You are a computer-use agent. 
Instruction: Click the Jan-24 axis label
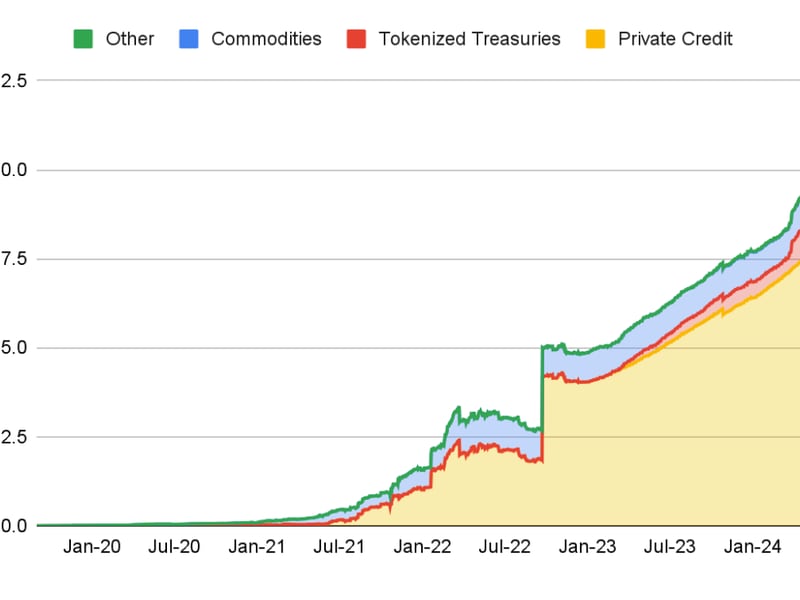[x=751, y=547]
